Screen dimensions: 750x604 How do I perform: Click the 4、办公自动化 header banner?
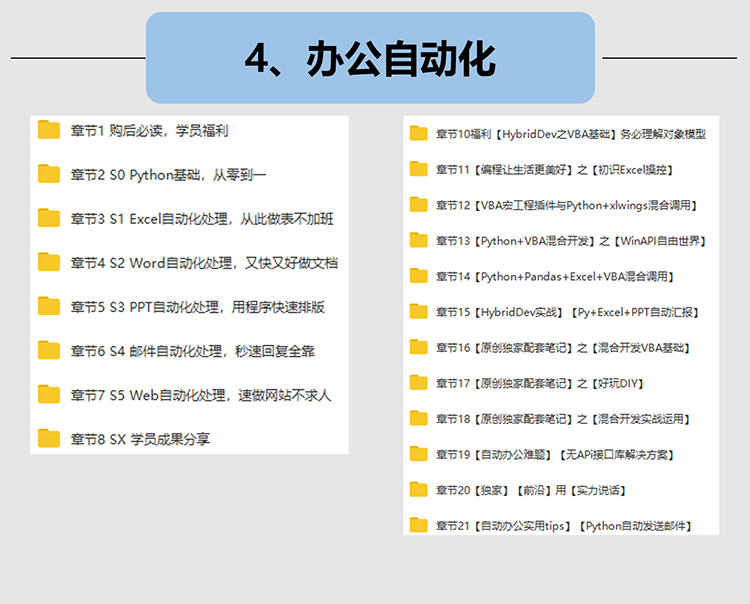click(370, 58)
